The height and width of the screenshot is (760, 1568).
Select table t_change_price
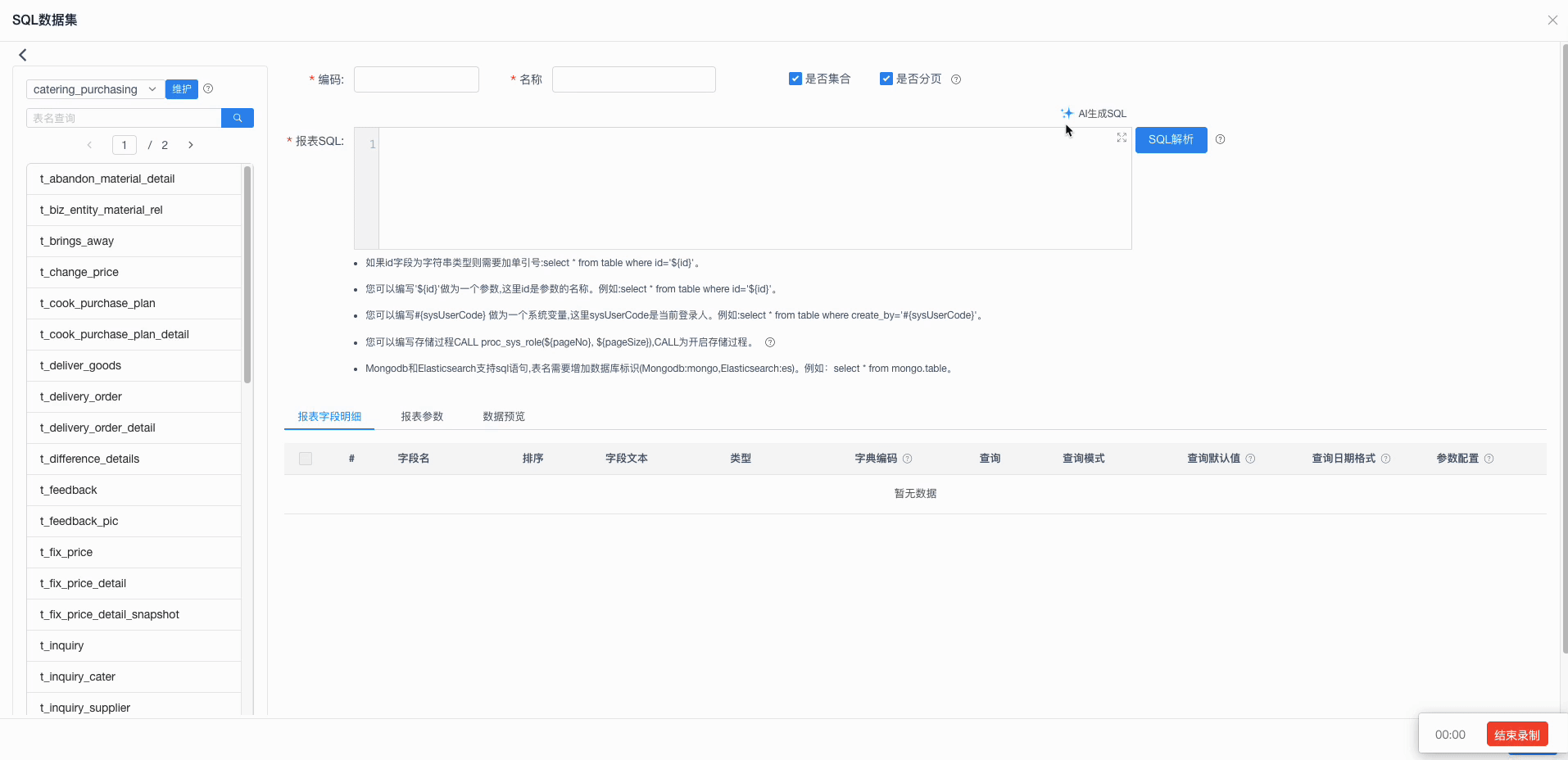pyautogui.click(x=134, y=273)
